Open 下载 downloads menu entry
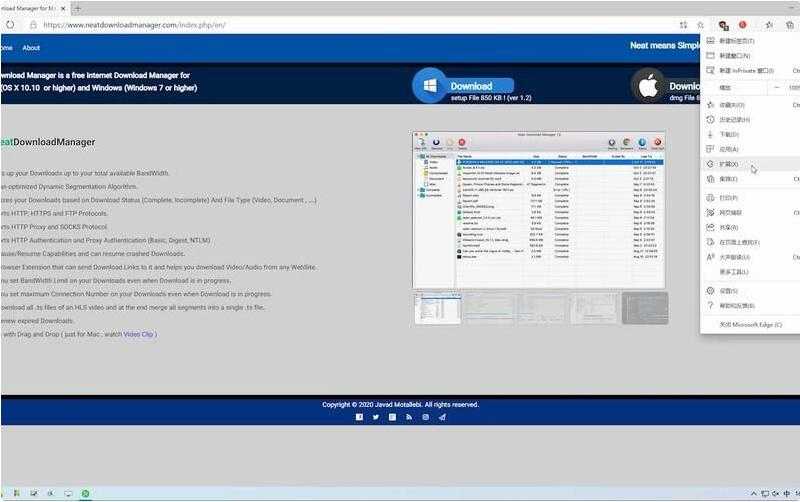The height and width of the screenshot is (502, 800). [x=751, y=134]
